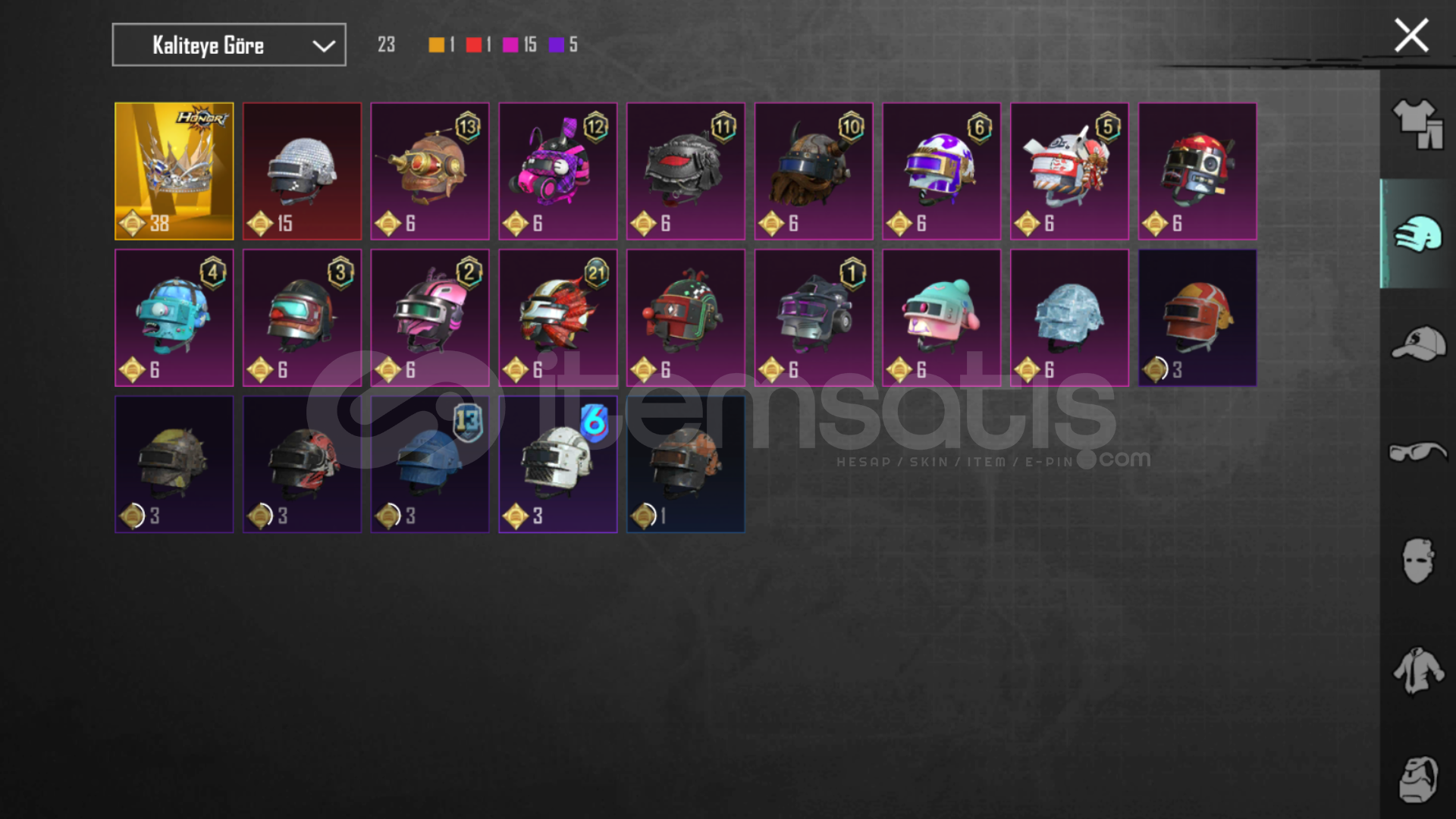Viewport: 1456px width, 819px height.
Task: Choose the steampunk helmet with level 13 badge
Action: coord(430,171)
